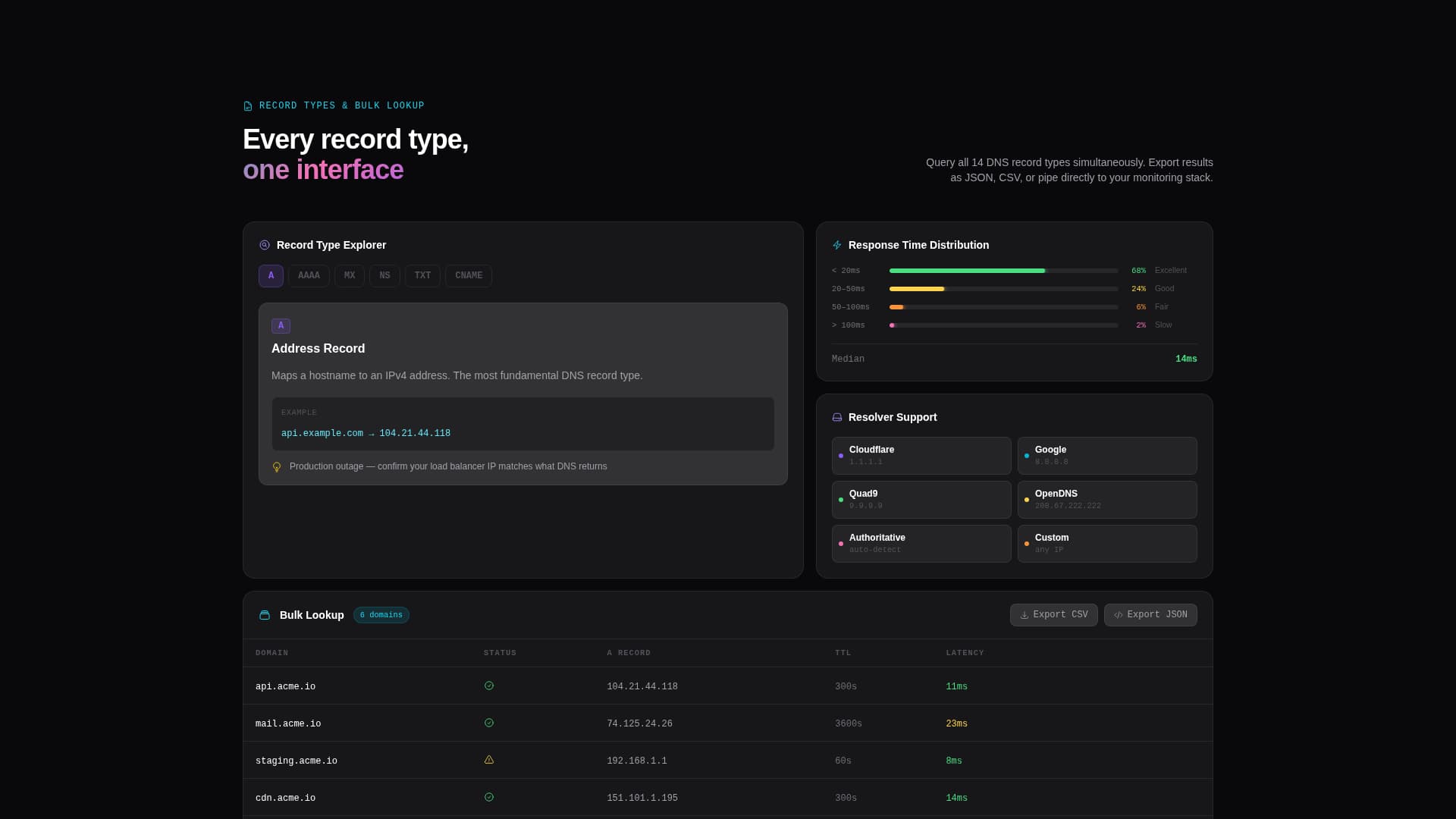
Task: Click the lightbulb tip icon under the example
Action: tap(277, 467)
